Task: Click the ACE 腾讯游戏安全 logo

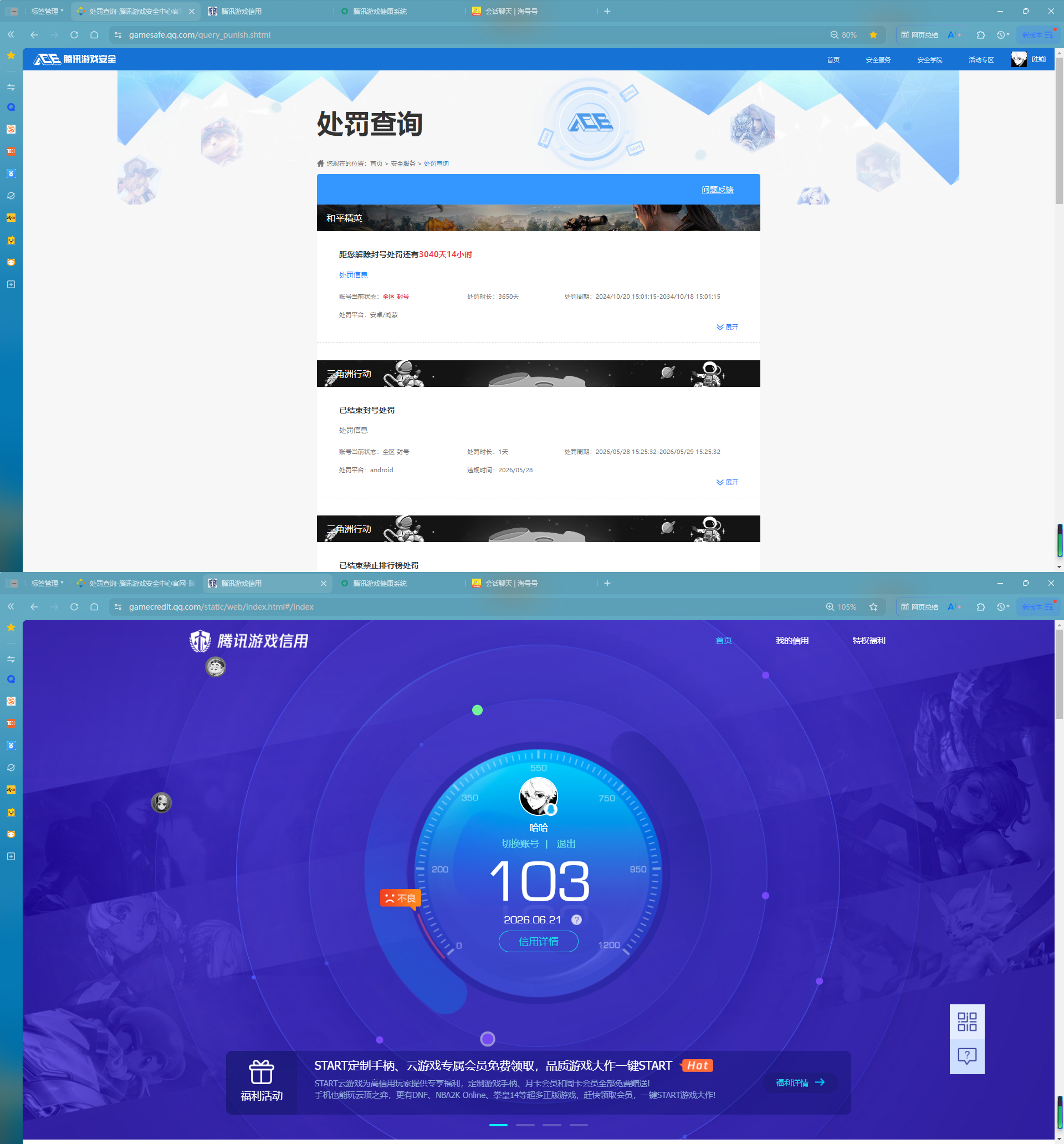Action: (x=75, y=59)
